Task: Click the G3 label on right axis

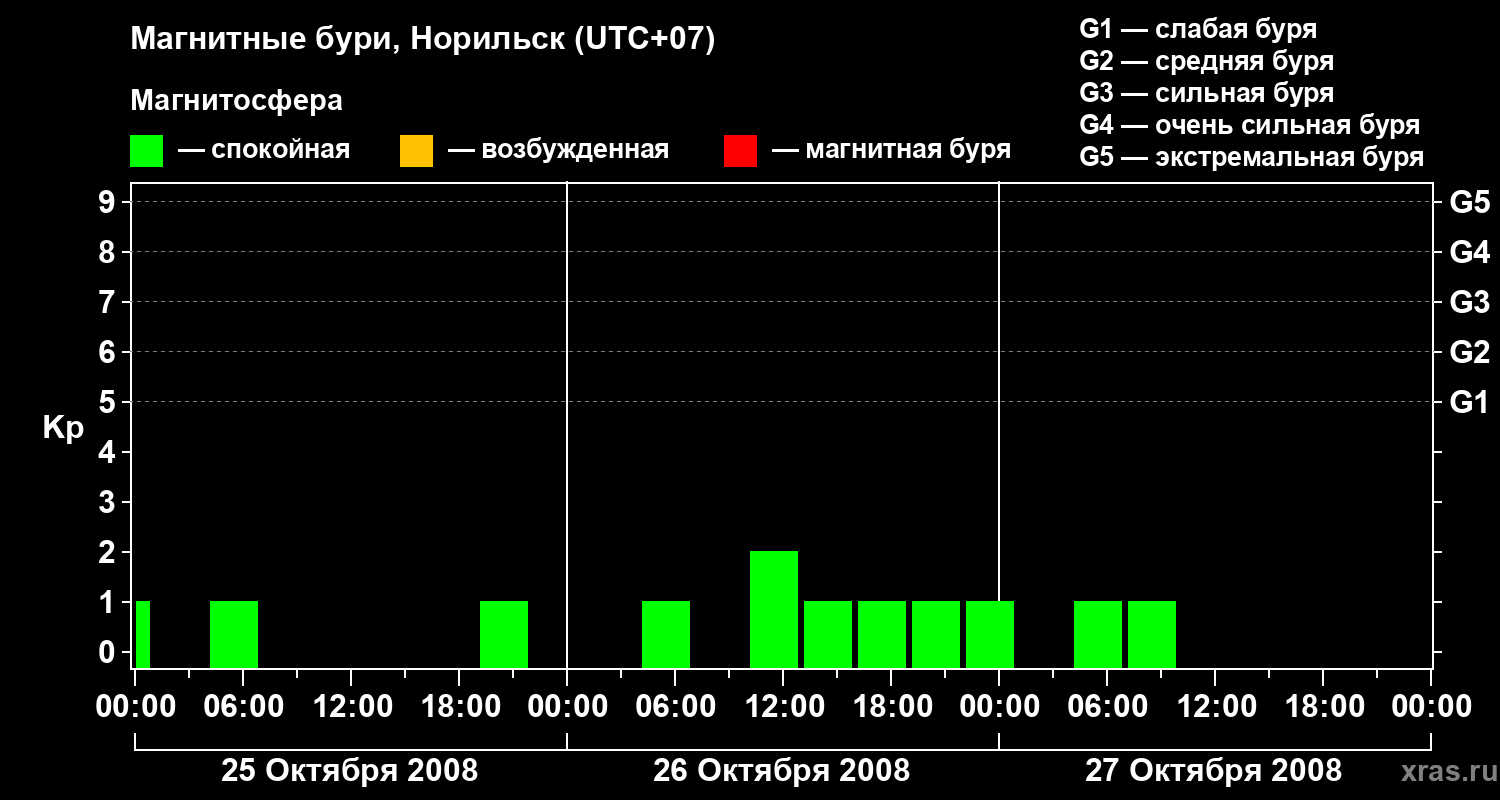Action: (1470, 302)
